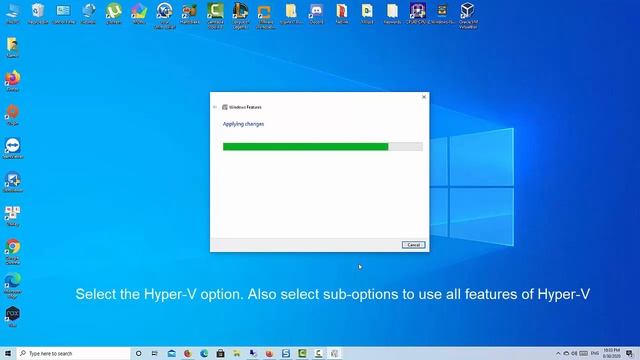Launch the Nox player desktop shortcut
The height and width of the screenshot is (360, 640).
(13, 316)
